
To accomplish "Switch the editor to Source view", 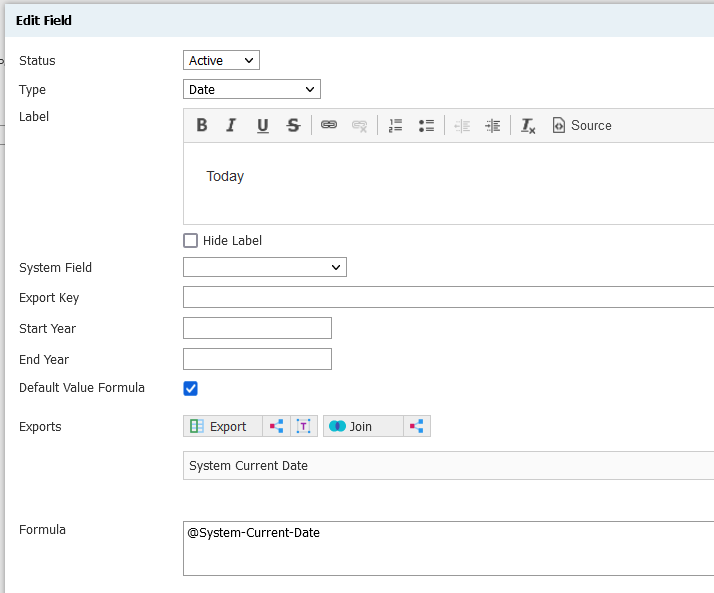I will tap(582, 125).
